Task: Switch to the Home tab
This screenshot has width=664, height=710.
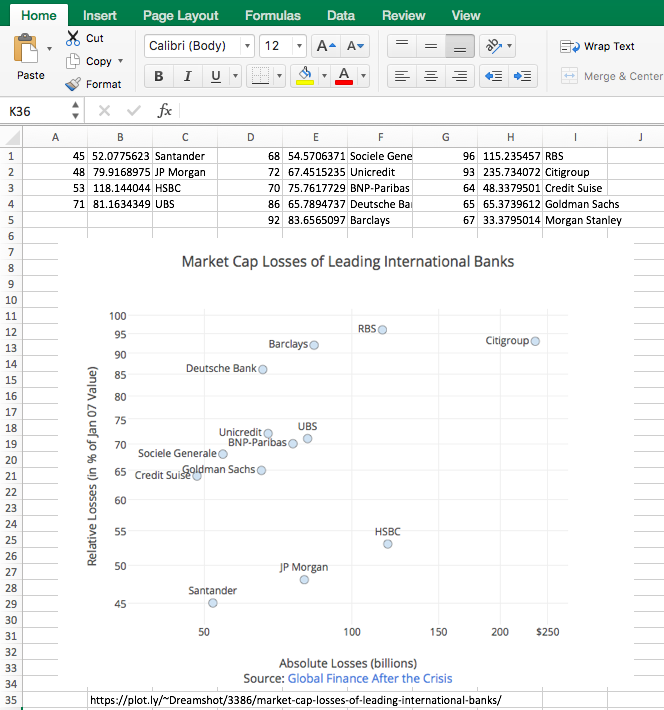Action: [39, 15]
